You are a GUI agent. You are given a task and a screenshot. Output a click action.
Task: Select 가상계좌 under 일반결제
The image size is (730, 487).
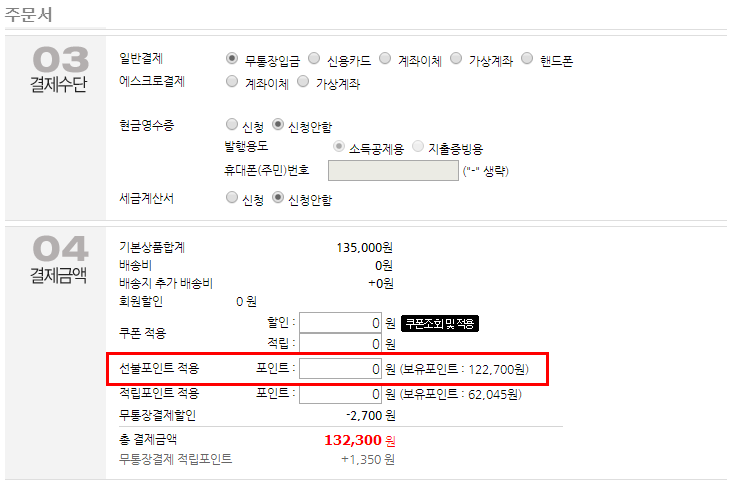click(x=457, y=60)
